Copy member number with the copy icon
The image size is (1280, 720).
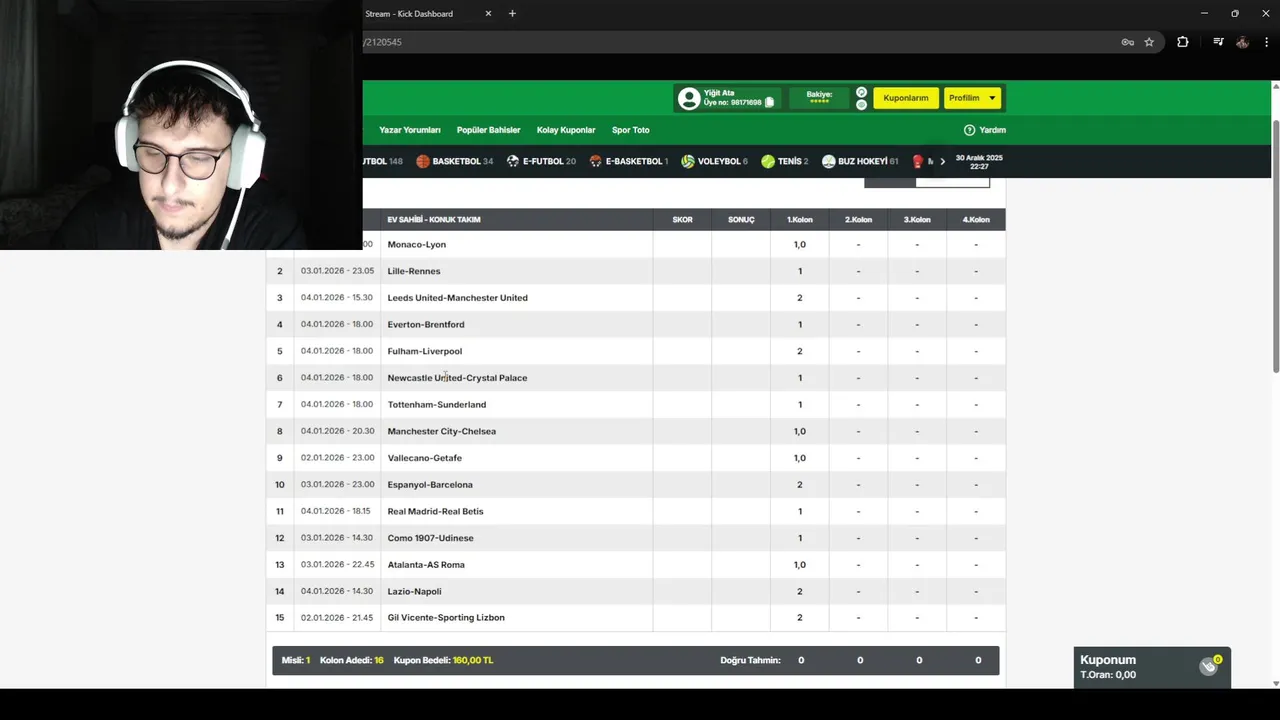tap(769, 102)
